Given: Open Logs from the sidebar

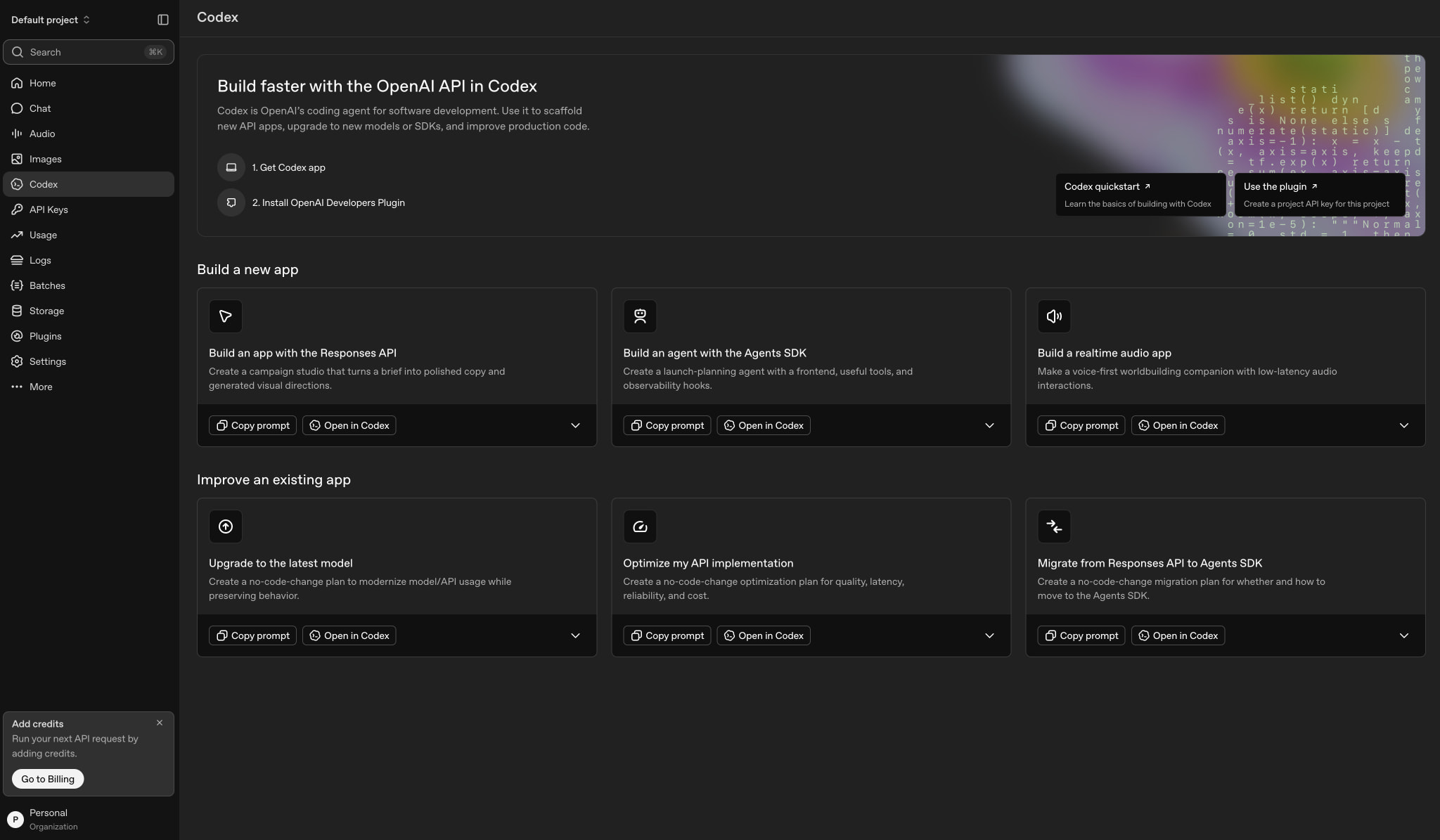Looking at the screenshot, I should pos(89,260).
